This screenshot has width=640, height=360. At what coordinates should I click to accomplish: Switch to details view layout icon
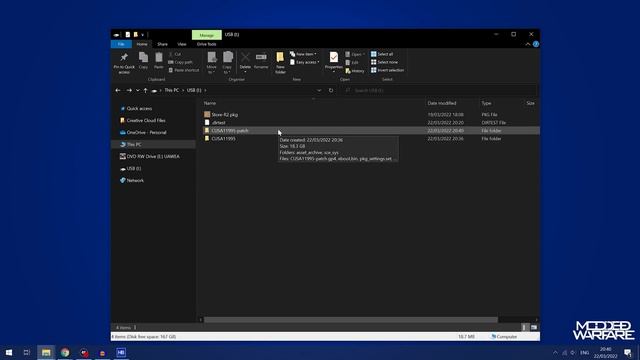[x=524, y=327]
